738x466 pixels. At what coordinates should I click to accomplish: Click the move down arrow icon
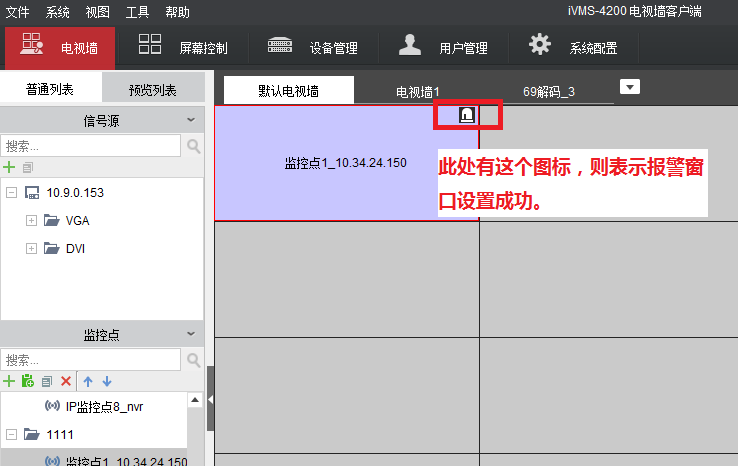click(x=107, y=381)
